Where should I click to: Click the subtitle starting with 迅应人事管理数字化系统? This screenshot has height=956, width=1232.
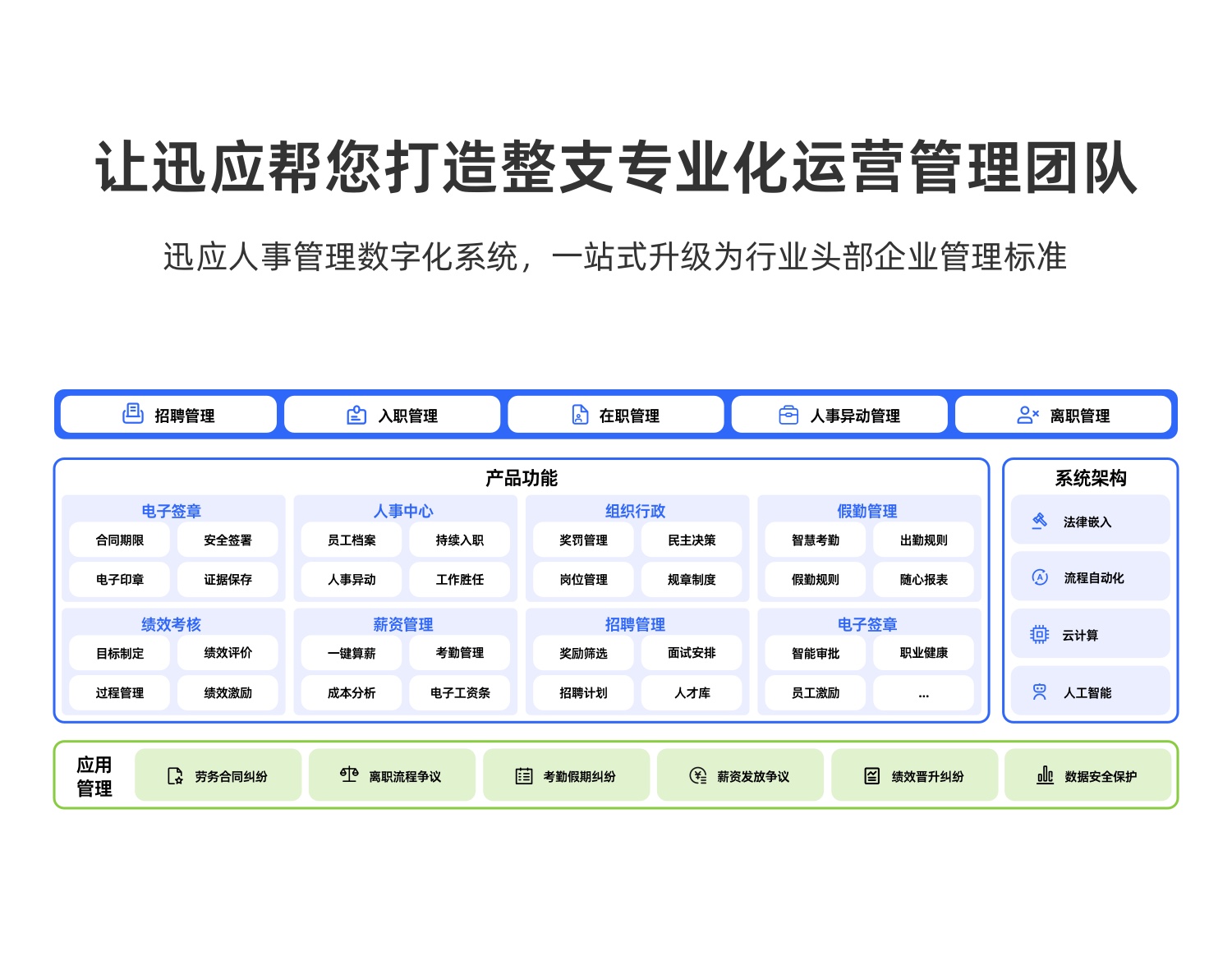pos(615,257)
